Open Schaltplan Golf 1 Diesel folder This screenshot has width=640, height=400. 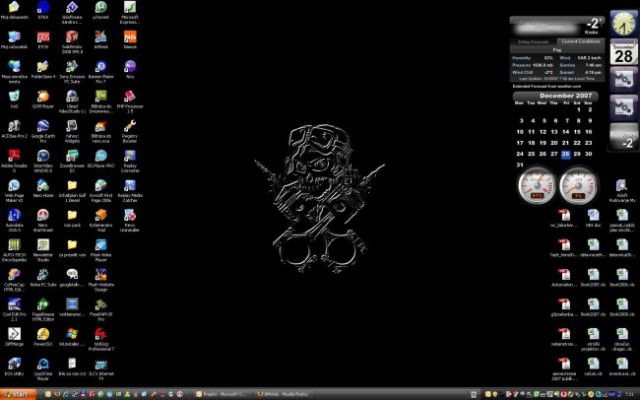coord(72,191)
